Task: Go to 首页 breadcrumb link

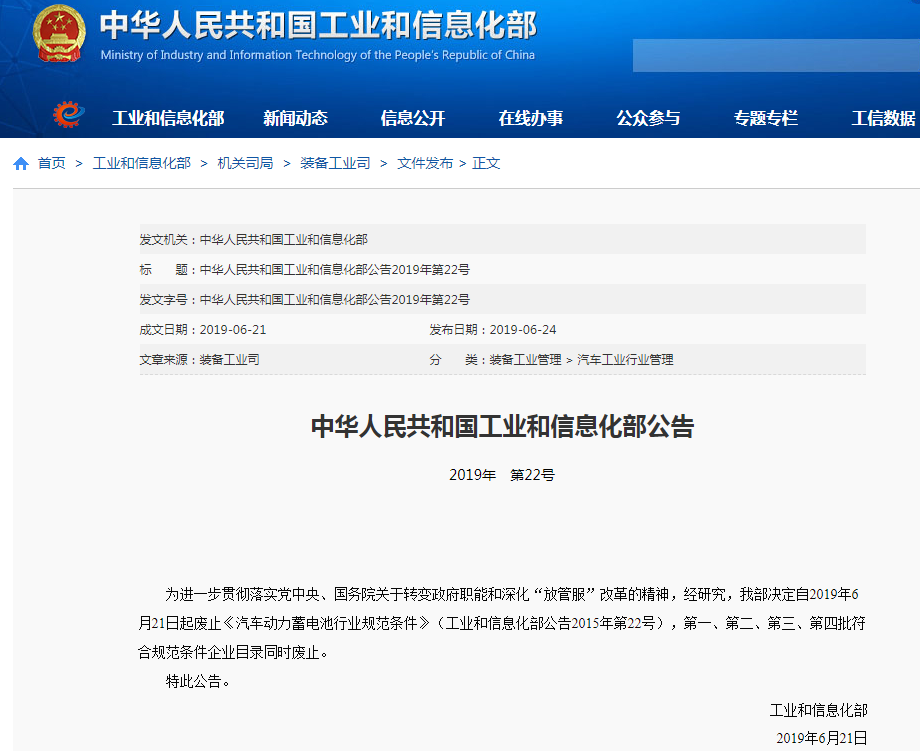Action: pos(52,163)
